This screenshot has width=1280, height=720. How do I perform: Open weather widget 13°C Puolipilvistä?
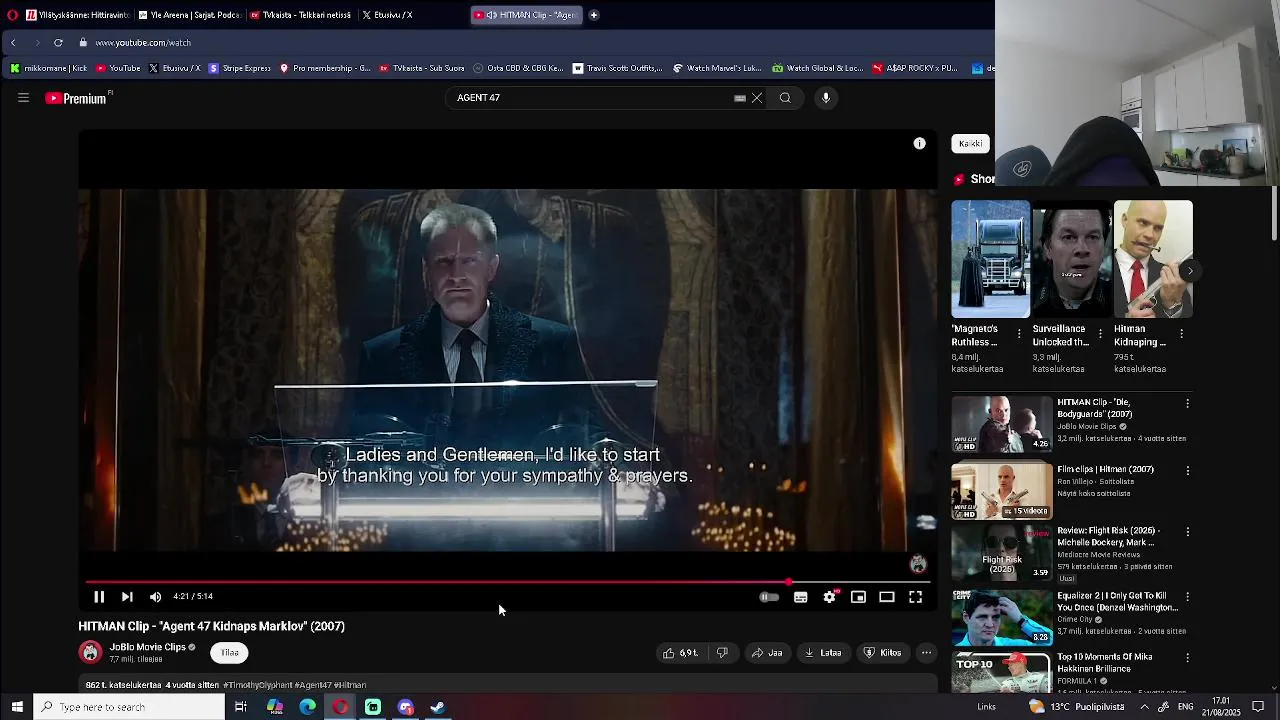[x=1076, y=707]
